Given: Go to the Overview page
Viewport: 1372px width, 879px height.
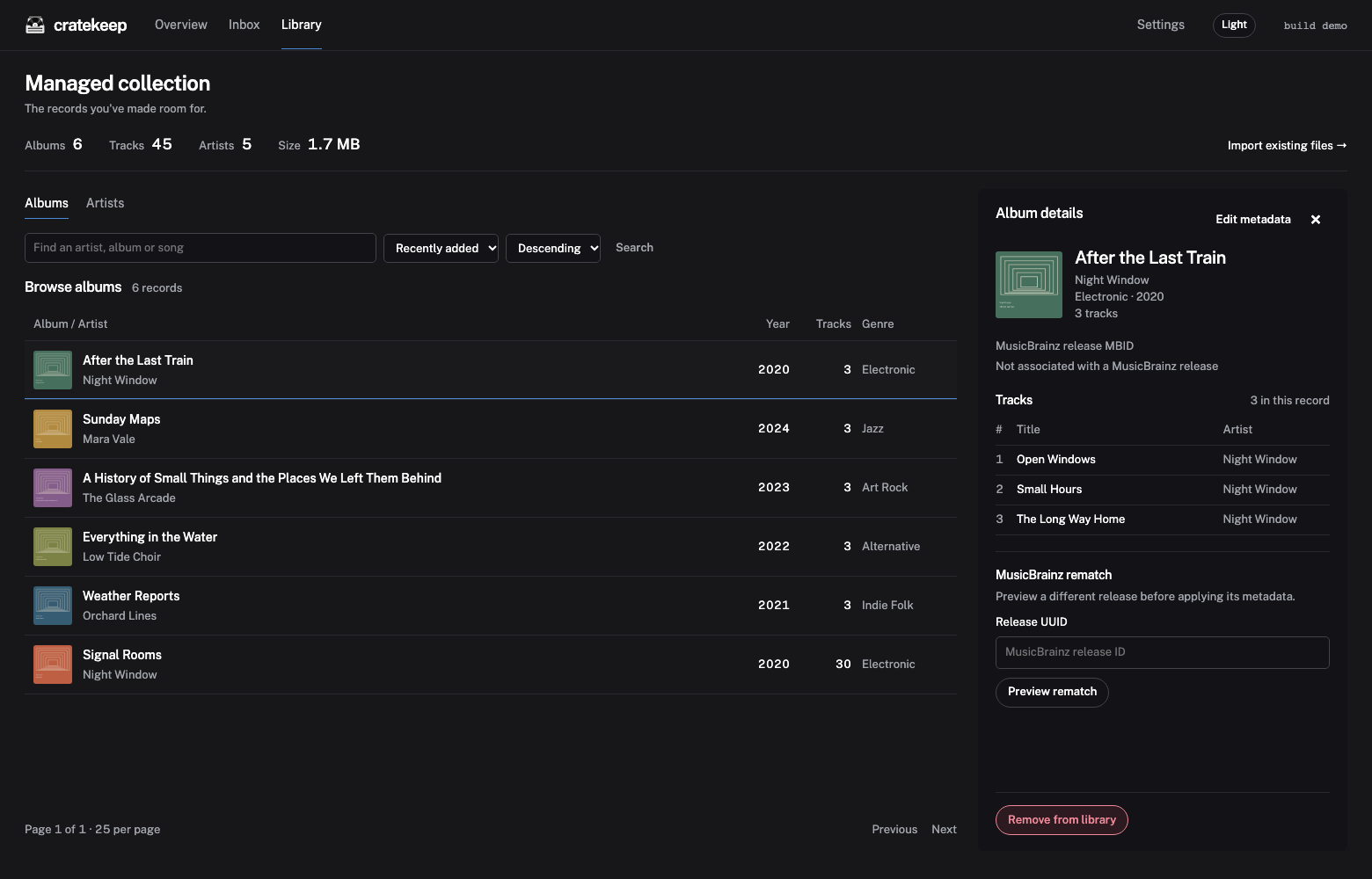Looking at the screenshot, I should 181,25.
